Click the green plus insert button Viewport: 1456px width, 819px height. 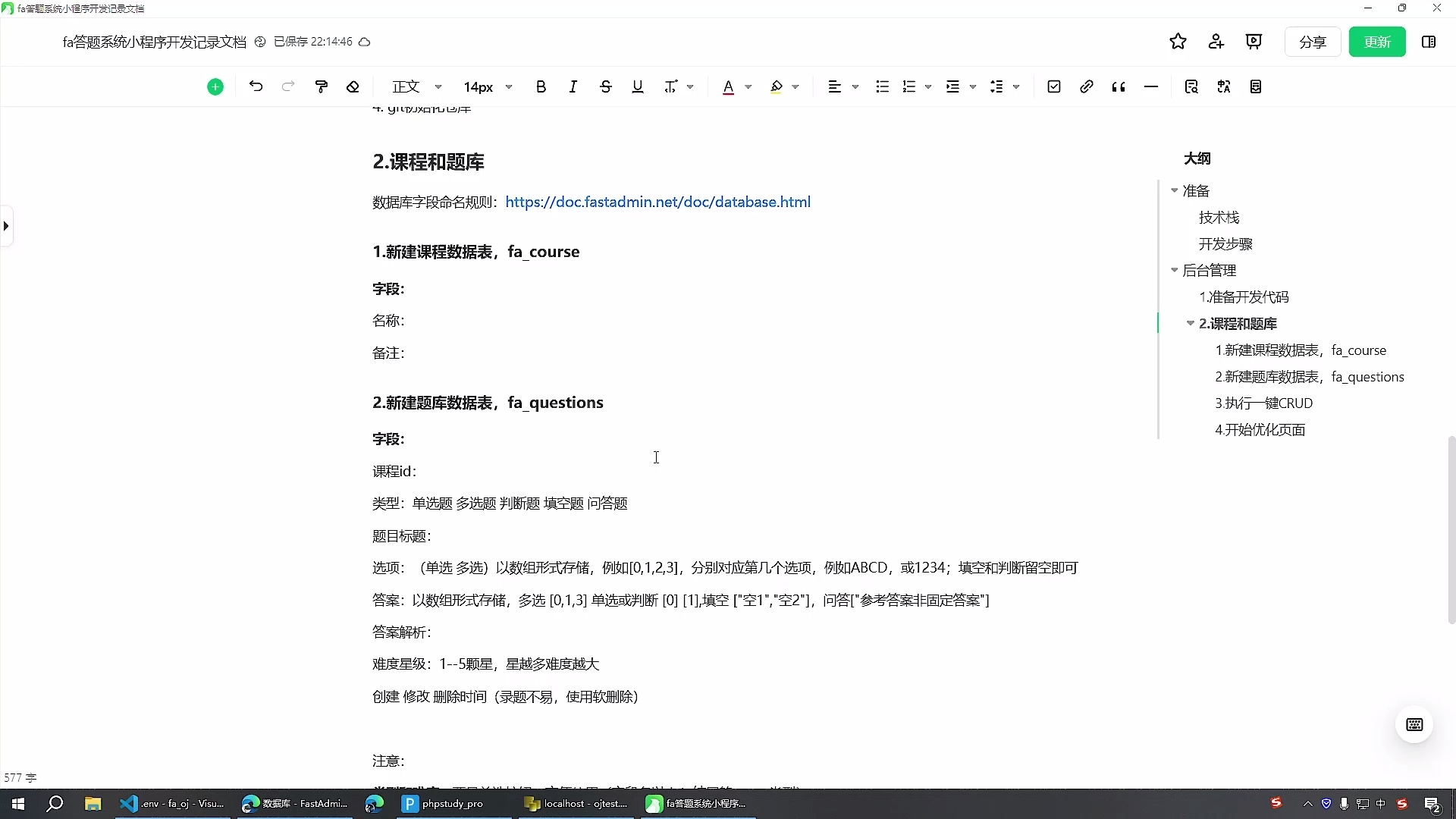point(215,87)
